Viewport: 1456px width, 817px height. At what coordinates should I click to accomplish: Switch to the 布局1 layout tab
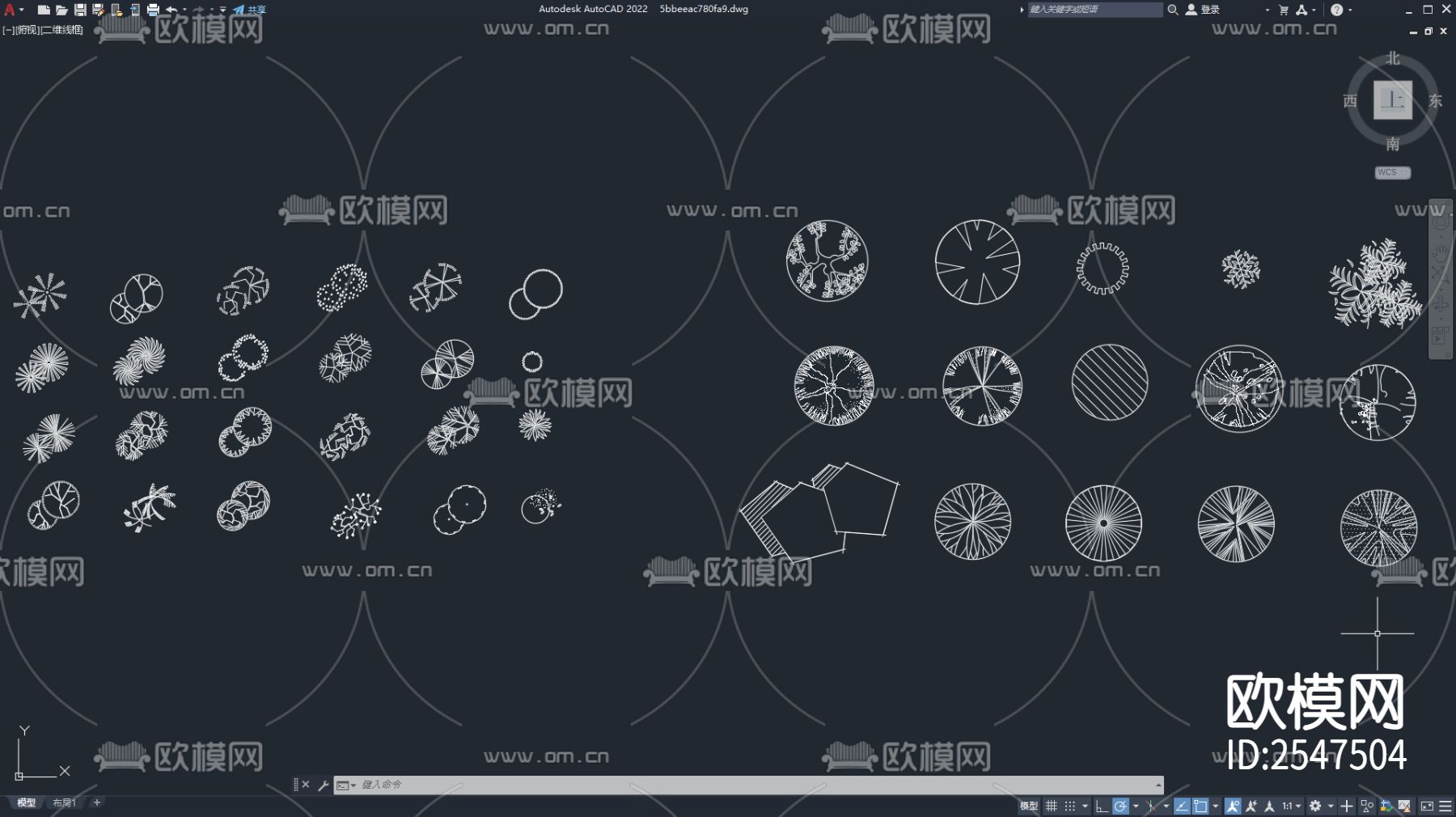tap(65, 803)
